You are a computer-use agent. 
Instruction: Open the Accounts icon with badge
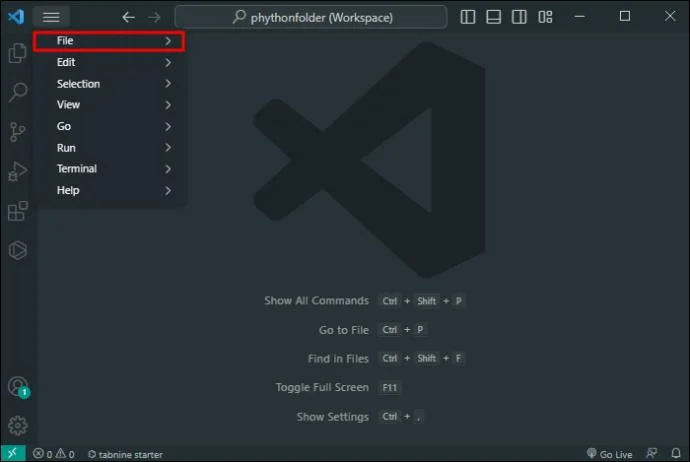18,387
